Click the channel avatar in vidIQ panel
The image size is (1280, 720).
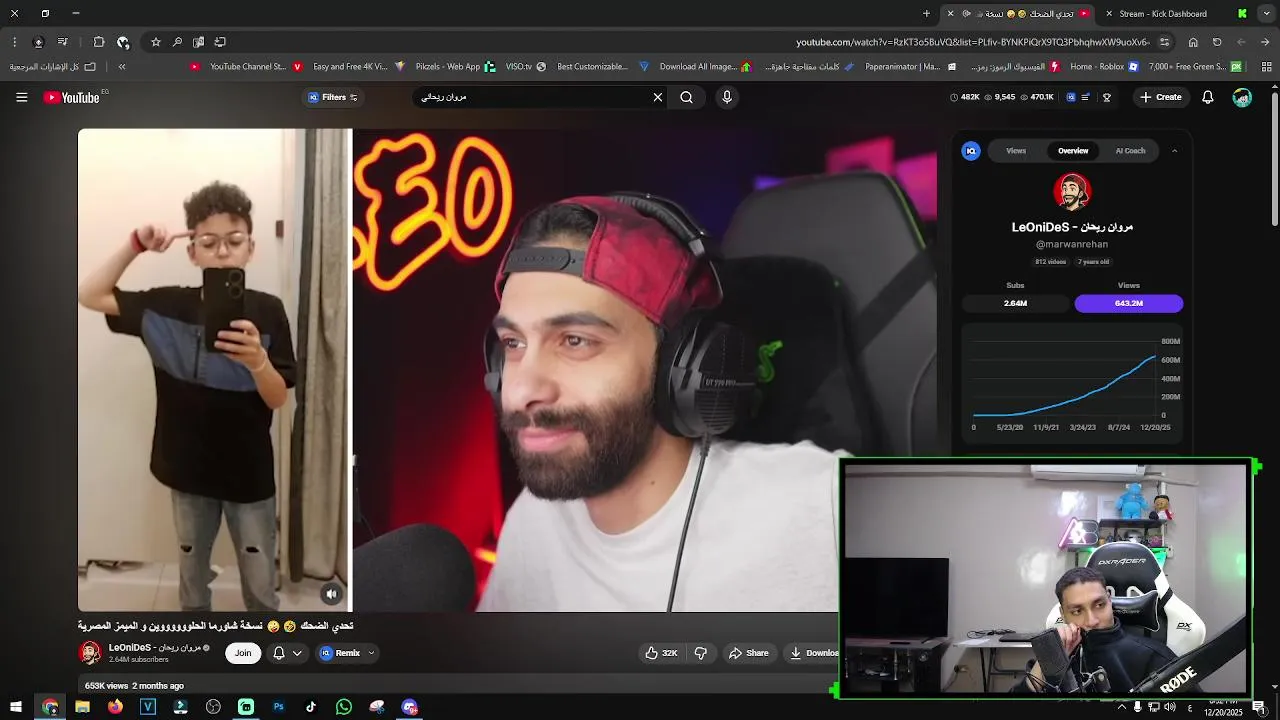click(1072, 192)
